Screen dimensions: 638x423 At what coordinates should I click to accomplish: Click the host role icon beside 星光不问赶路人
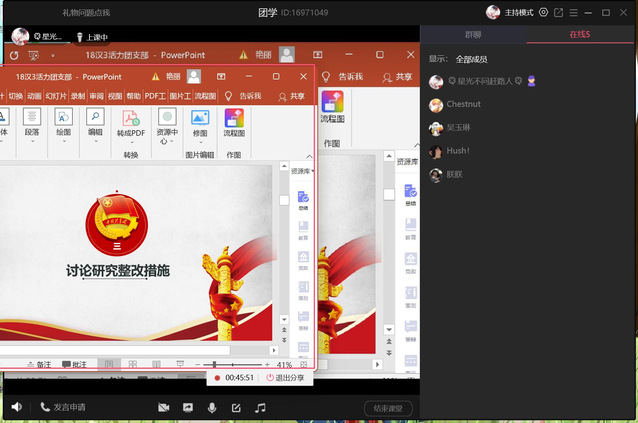click(x=531, y=81)
